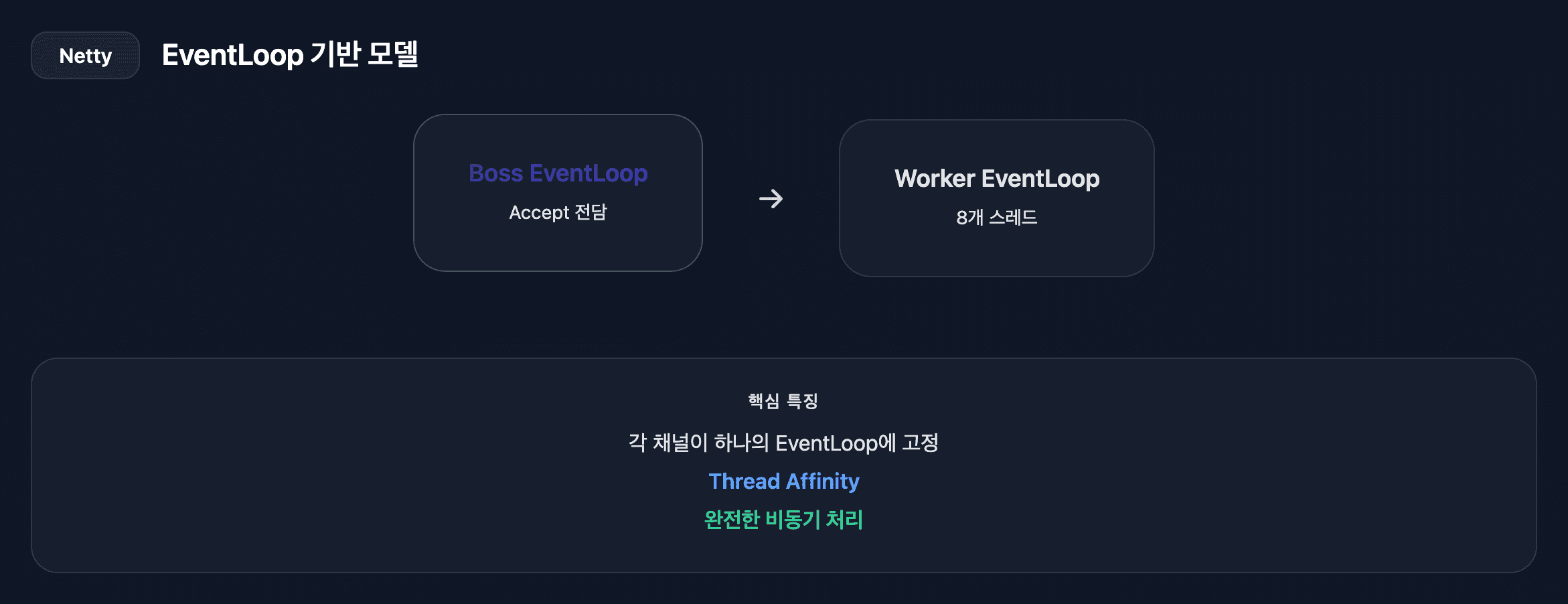The height and width of the screenshot is (604, 1568).
Task: Click the Worker EventLoop title
Action: (x=996, y=179)
